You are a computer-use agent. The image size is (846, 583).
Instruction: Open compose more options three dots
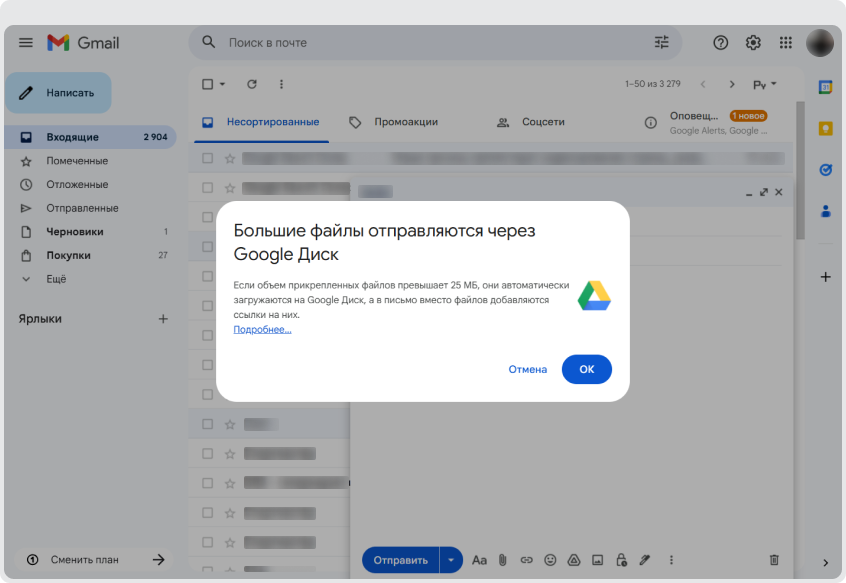[671, 560]
